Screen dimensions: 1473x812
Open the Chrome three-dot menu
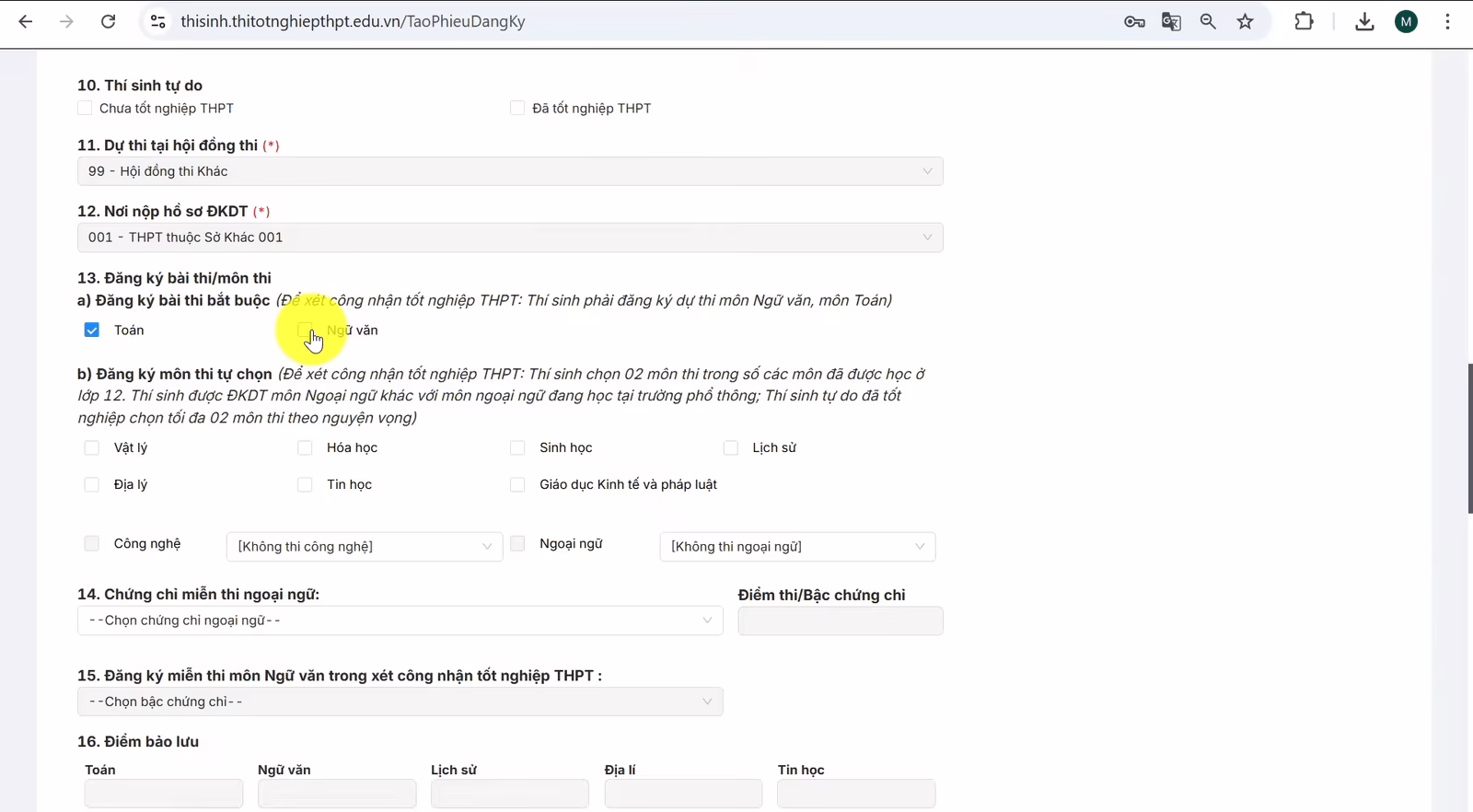coord(1447,21)
